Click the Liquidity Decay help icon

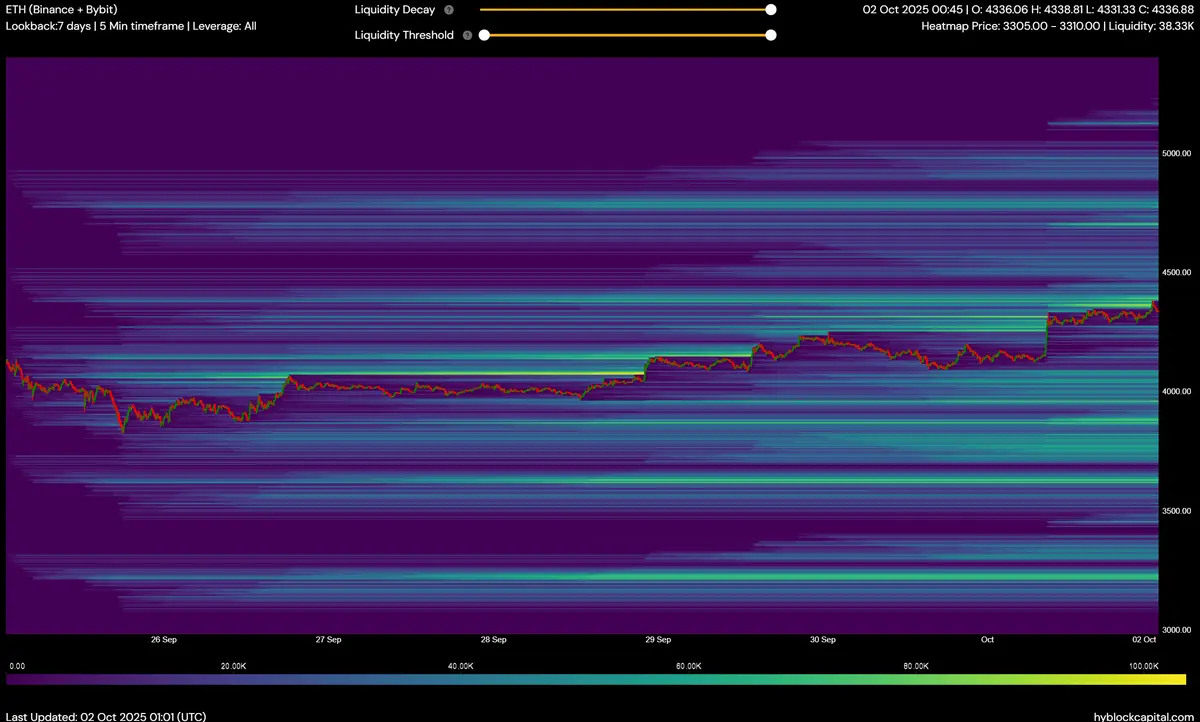(x=448, y=10)
